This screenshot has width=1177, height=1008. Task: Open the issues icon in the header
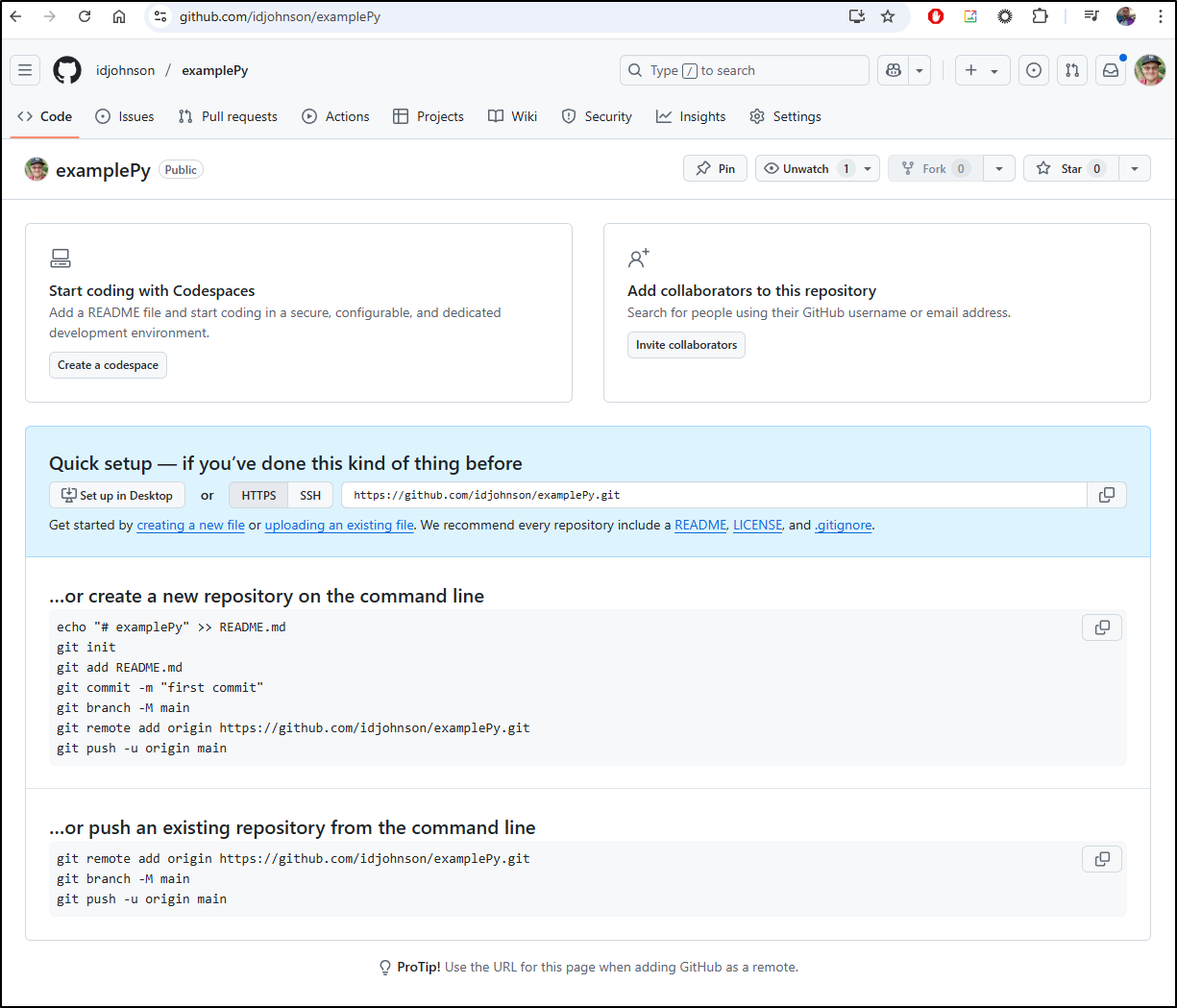click(x=1034, y=70)
